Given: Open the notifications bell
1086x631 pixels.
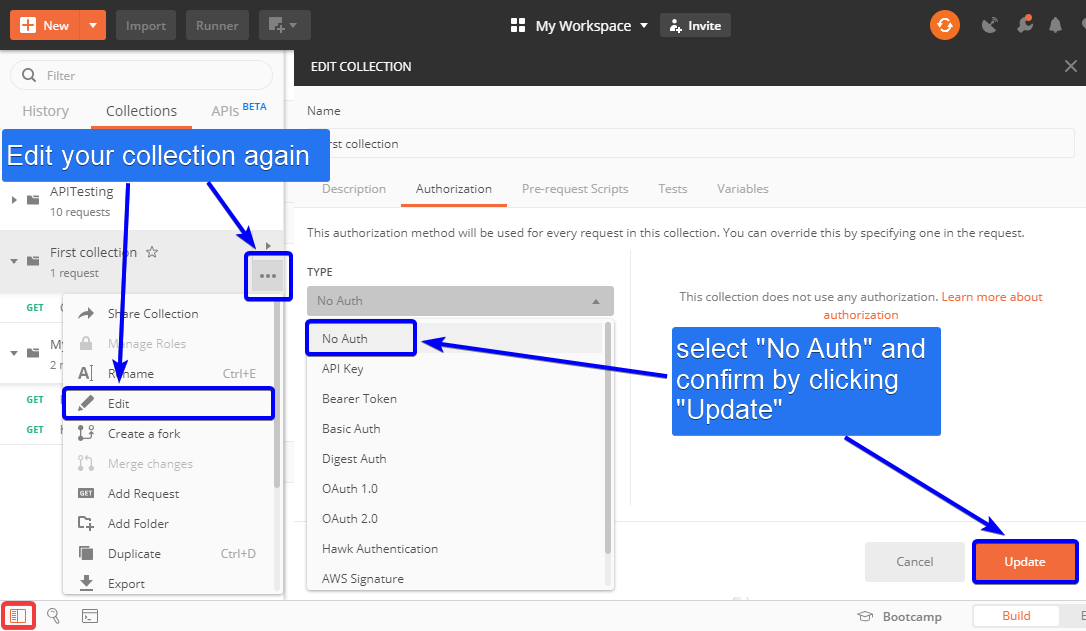Looking at the screenshot, I should [x=1056, y=25].
